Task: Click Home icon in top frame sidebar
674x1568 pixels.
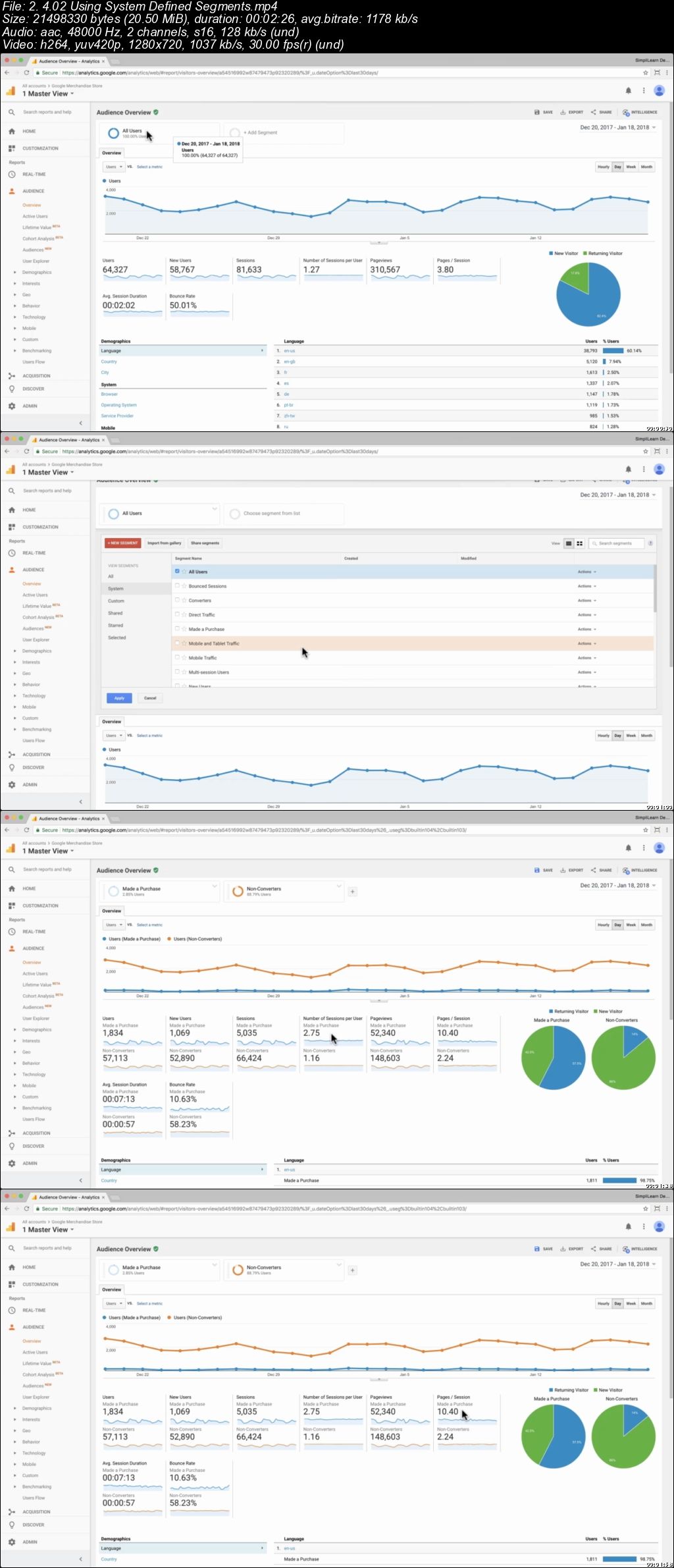Action: point(12,131)
